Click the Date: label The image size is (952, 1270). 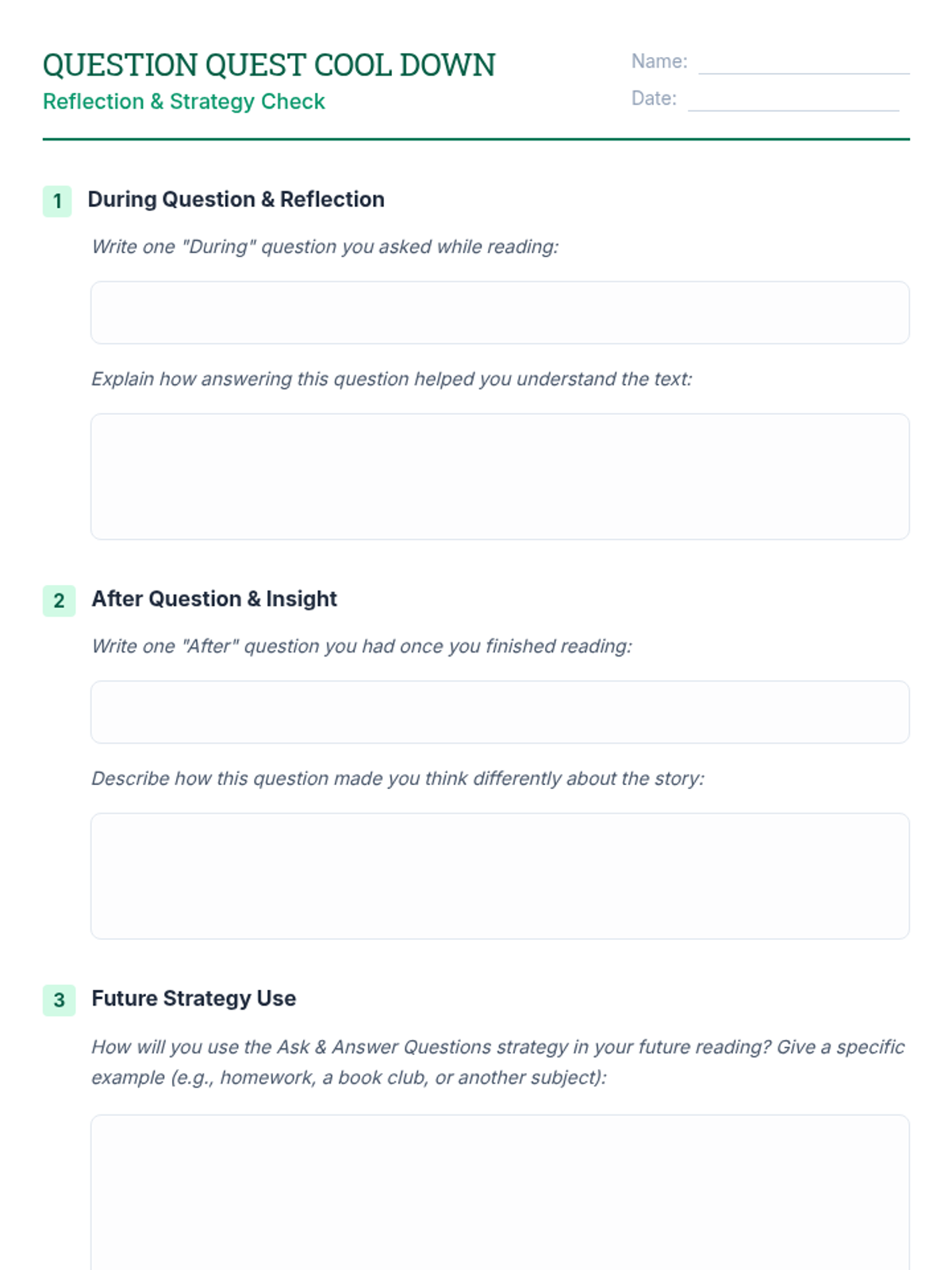pos(654,98)
